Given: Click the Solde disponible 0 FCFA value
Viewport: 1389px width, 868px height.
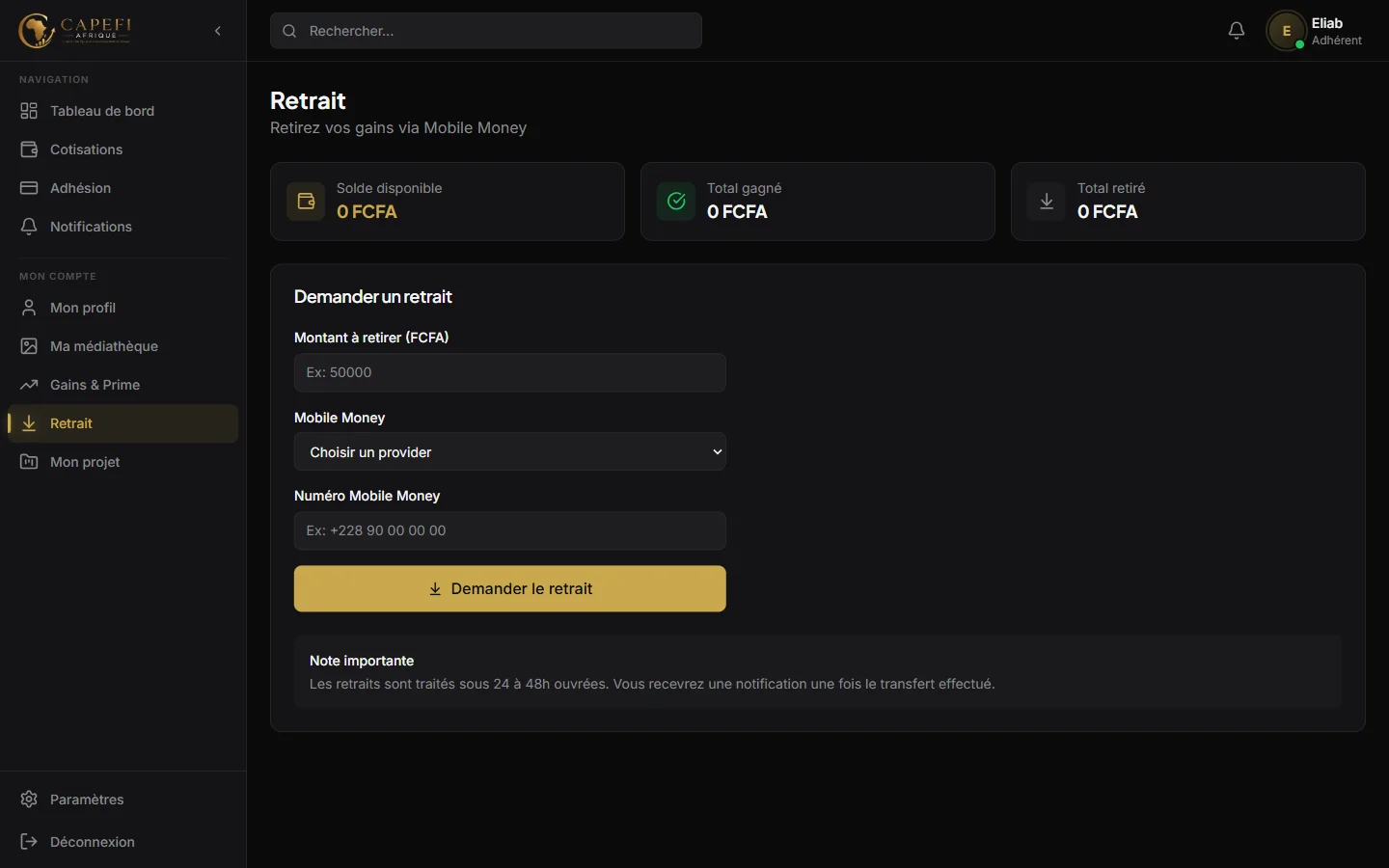Looking at the screenshot, I should [367, 212].
